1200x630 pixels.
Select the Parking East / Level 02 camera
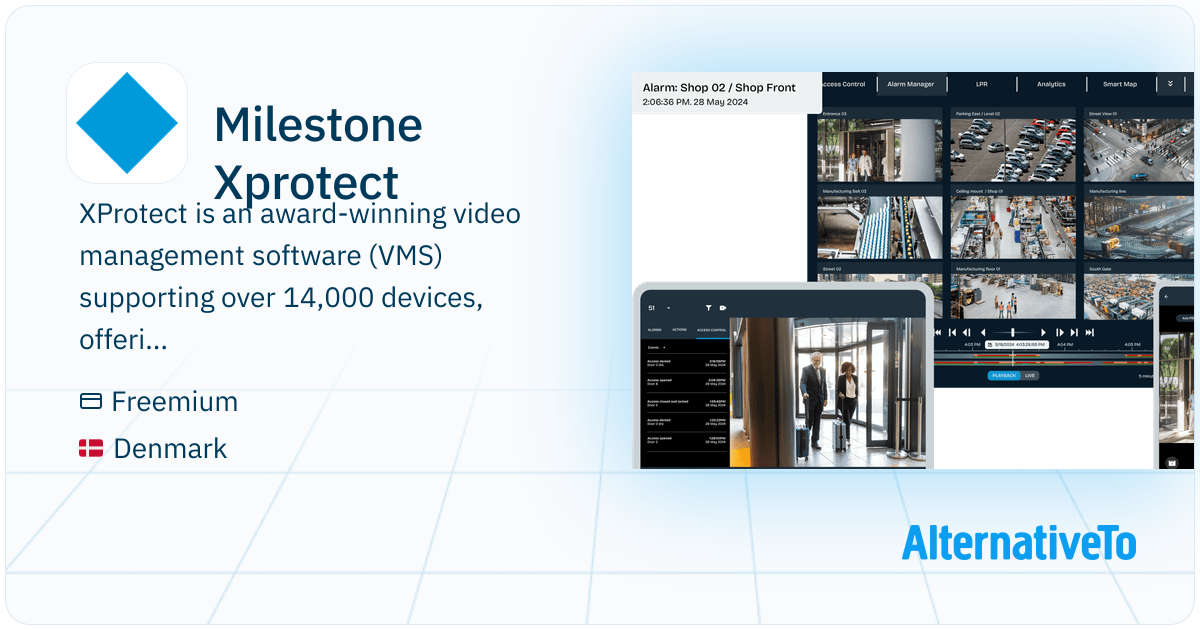(x=1013, y=146)
